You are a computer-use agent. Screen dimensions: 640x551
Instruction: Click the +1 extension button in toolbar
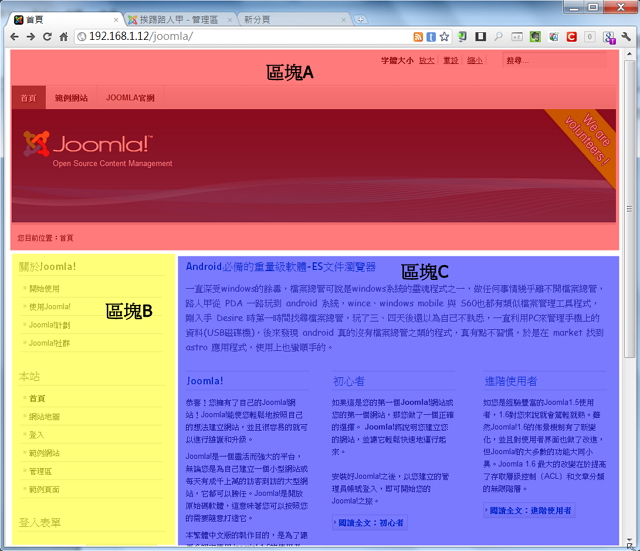517,37
